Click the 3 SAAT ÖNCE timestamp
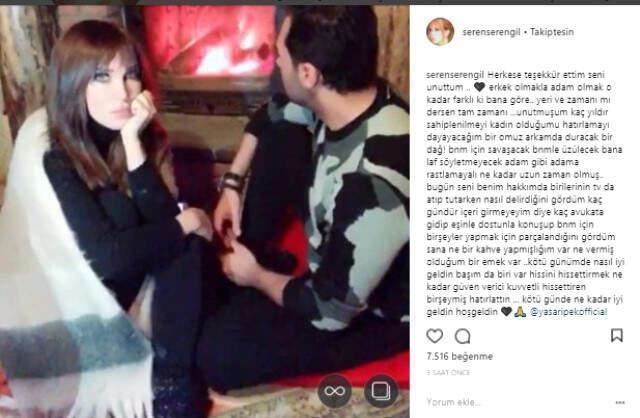640x418 pixels. pos(448,372)
